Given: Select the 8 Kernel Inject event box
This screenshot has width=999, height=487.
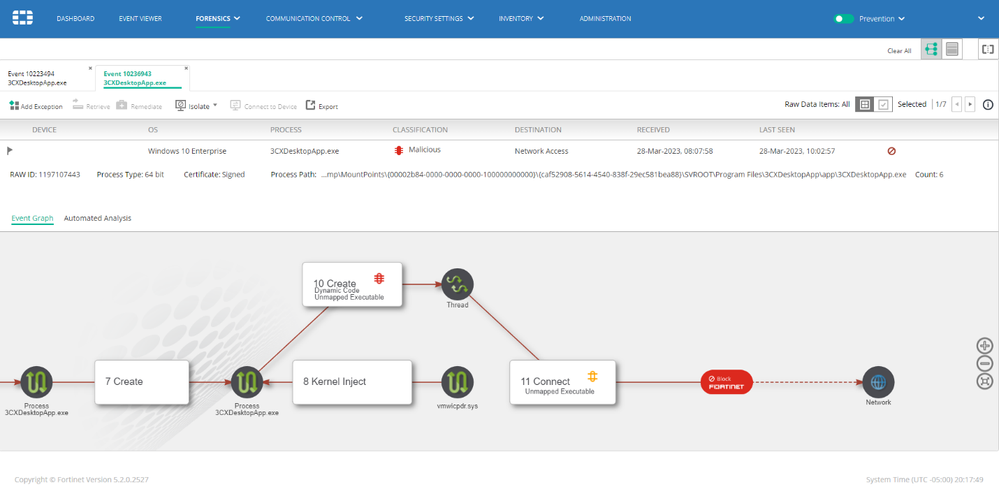Looking at the screenshot, I should click(x=352, y=382).
